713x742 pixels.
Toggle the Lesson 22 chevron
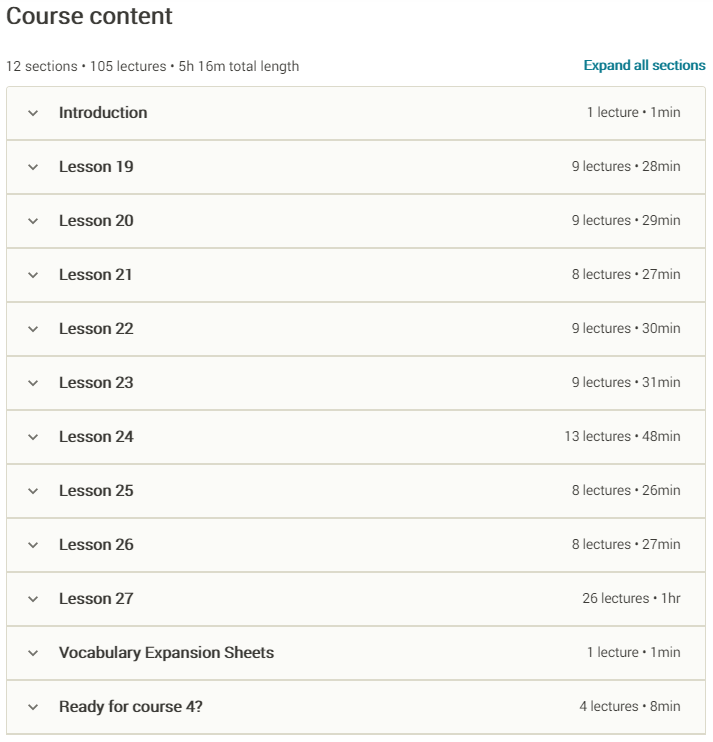tap(33, 329)
